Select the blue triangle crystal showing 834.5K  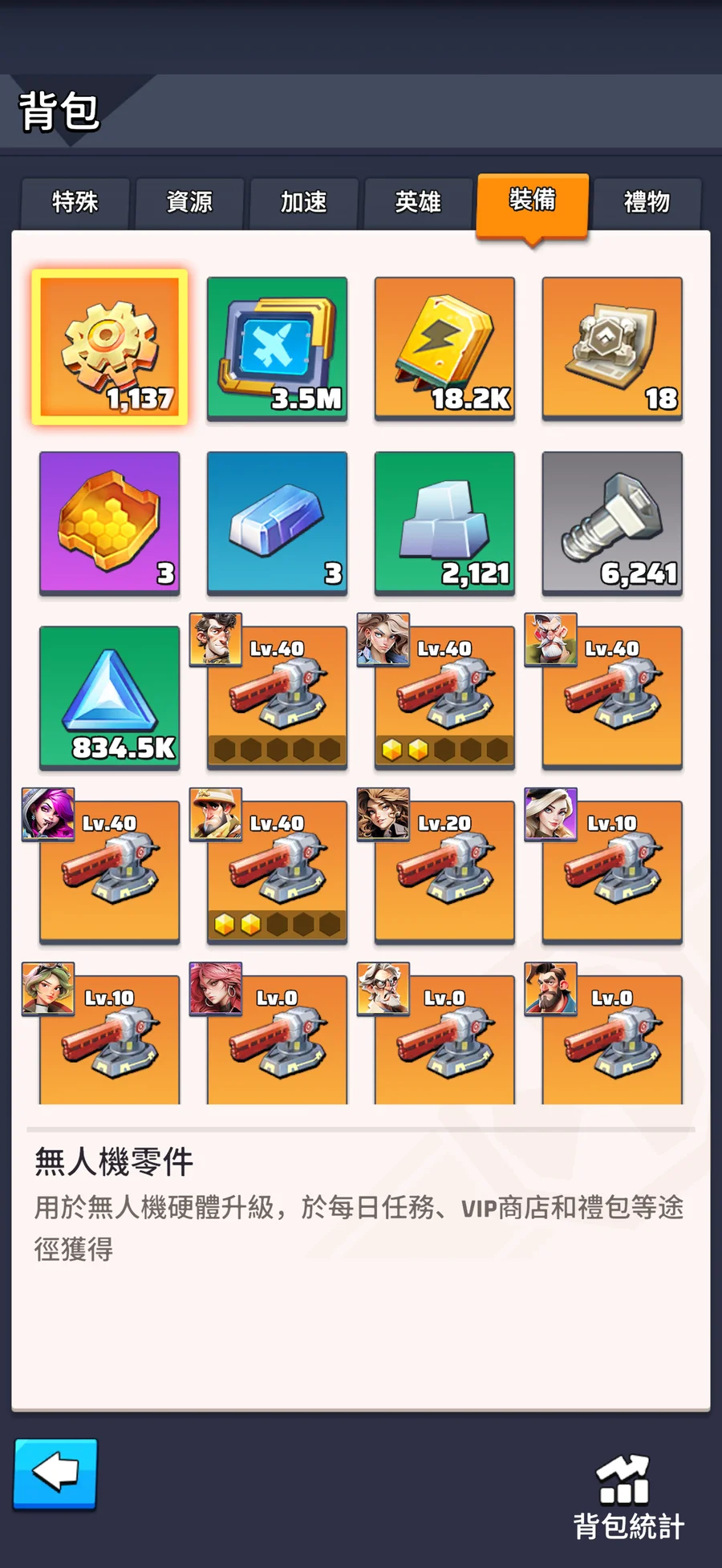point(109,698)
